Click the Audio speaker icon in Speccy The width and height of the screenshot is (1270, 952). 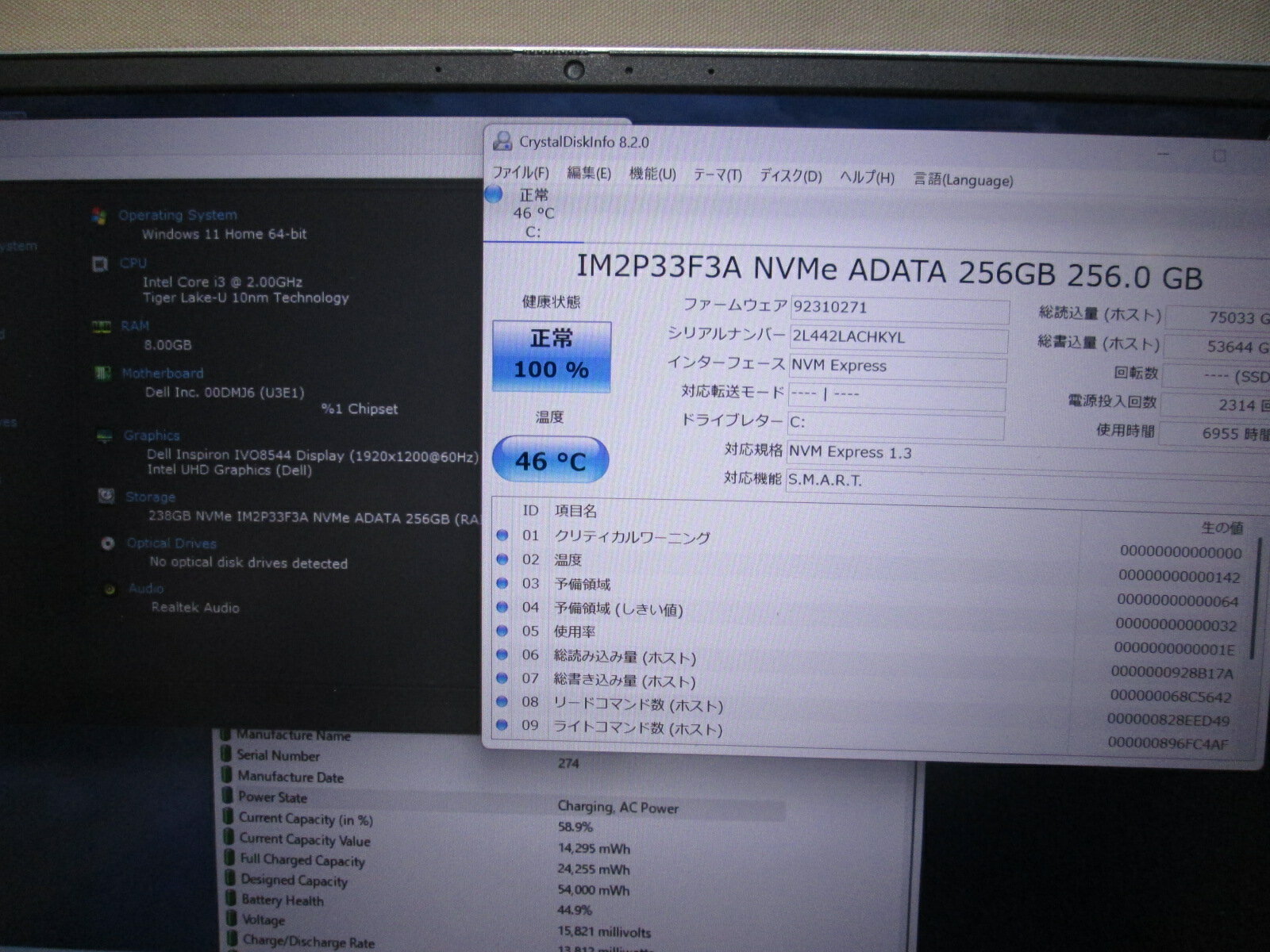110,589
